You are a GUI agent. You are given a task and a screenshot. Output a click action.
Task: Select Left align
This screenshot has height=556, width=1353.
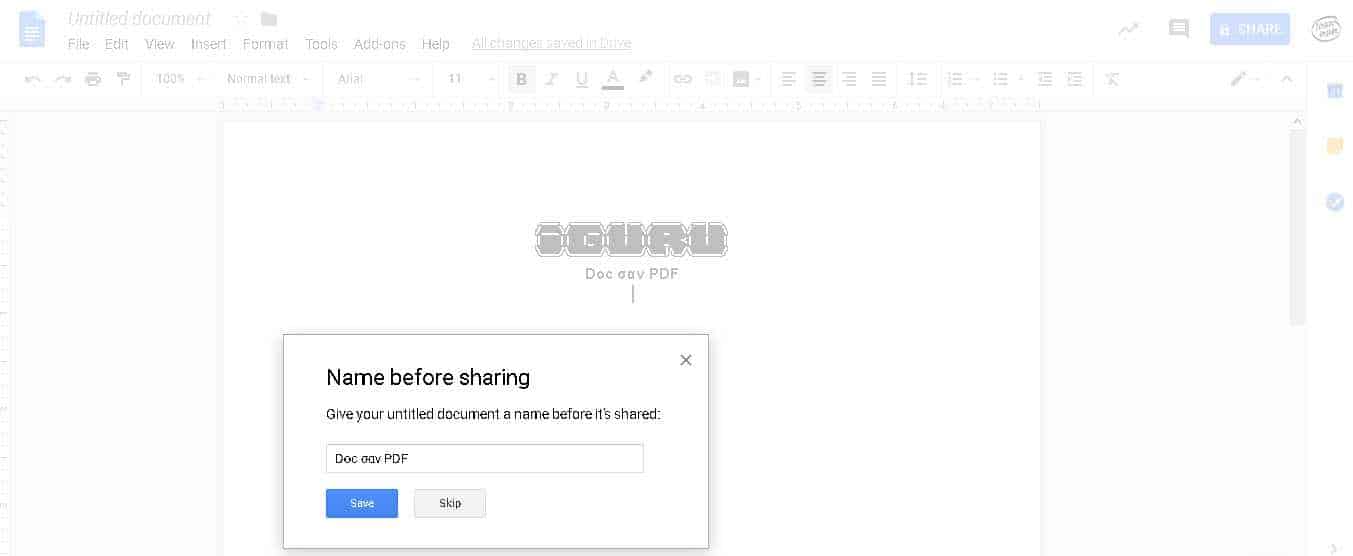789,79
